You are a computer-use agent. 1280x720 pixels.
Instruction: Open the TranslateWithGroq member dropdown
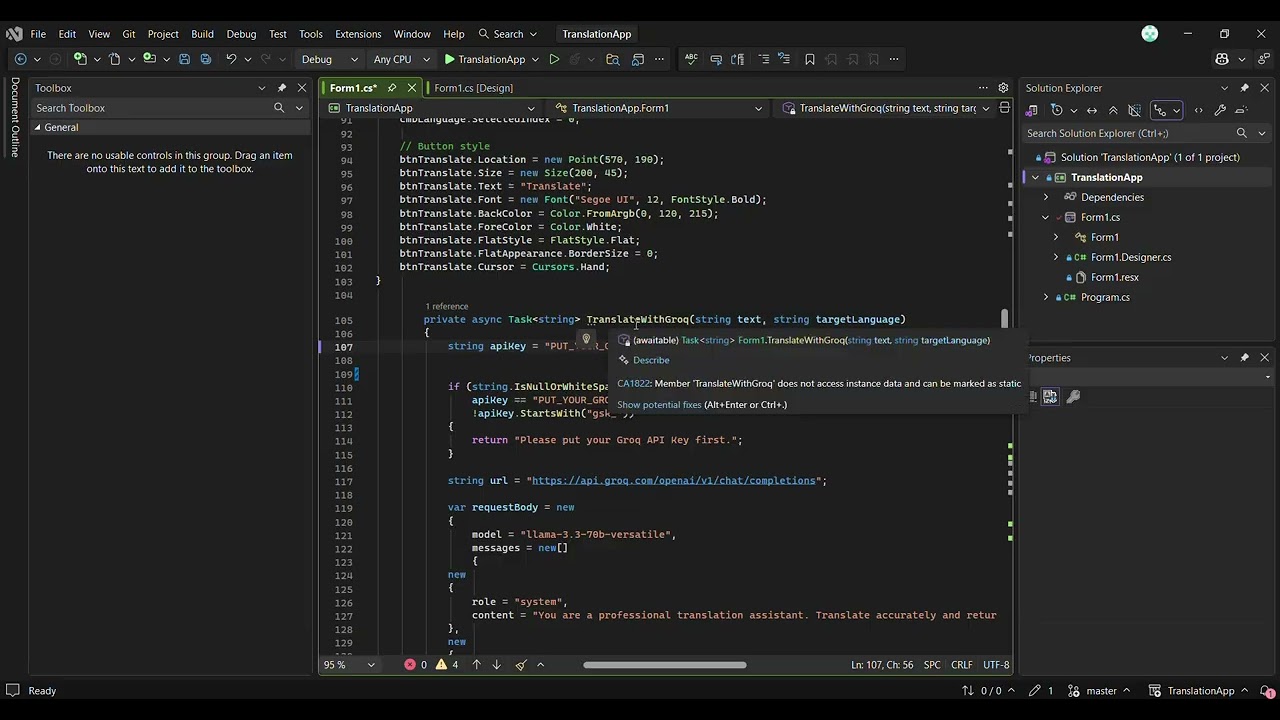888,108
